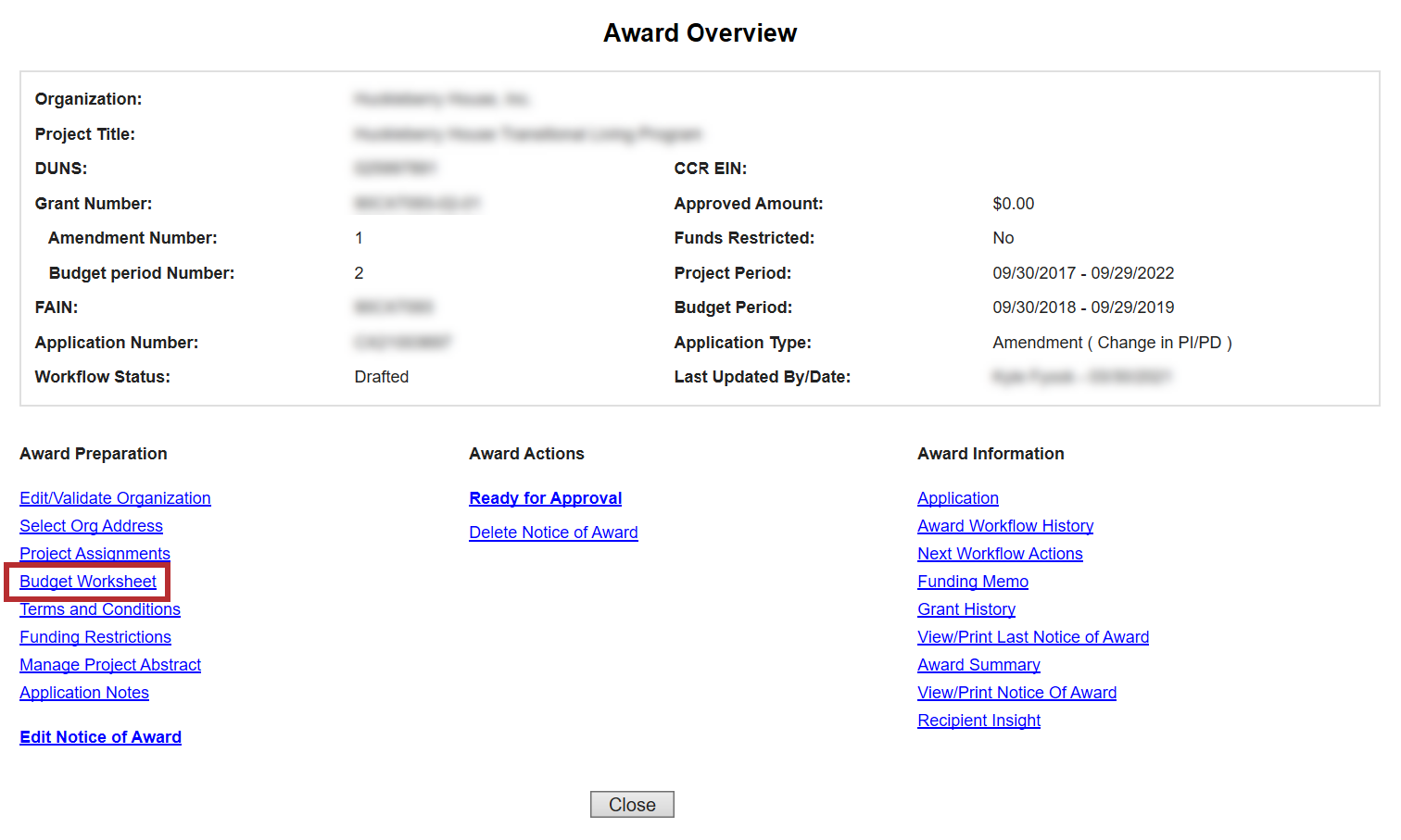Open the Funding Memo
Image resolution: width=1401 pixels, height=840 pixels.
point(972,582)
